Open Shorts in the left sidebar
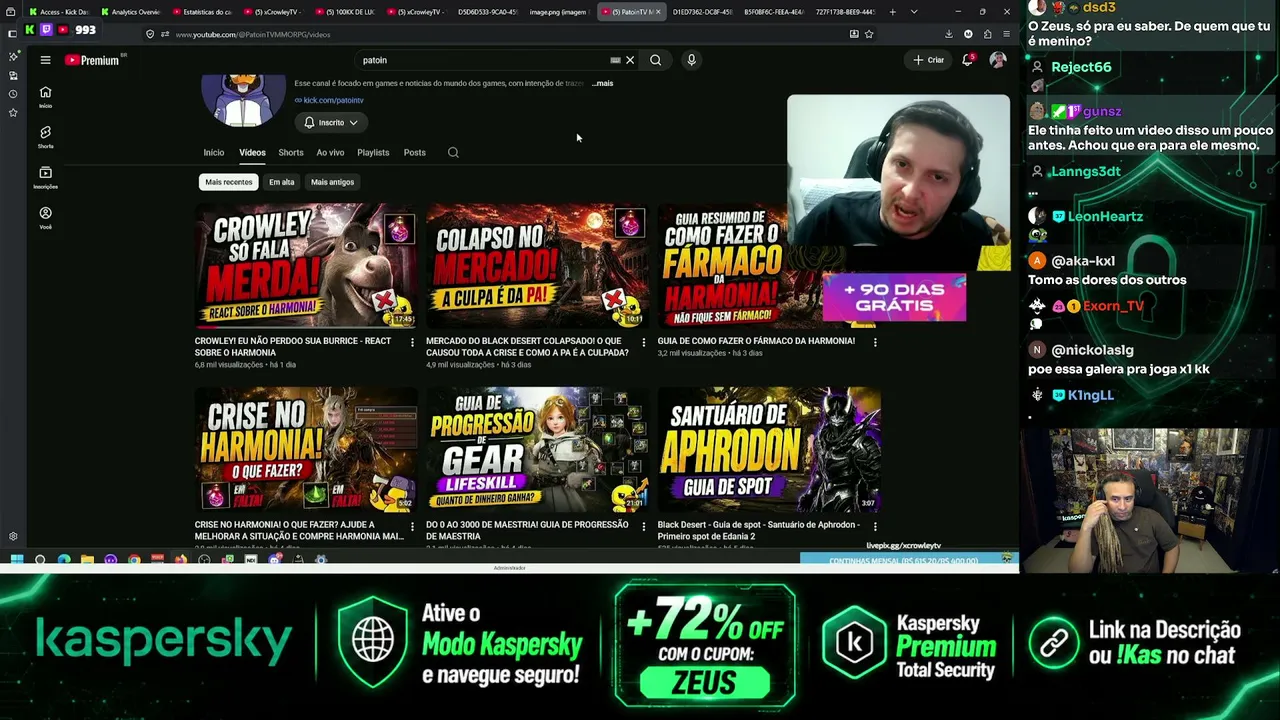The height and width of the screenshot is (720, 1280). pyautogui.click(x=45, y=137)
